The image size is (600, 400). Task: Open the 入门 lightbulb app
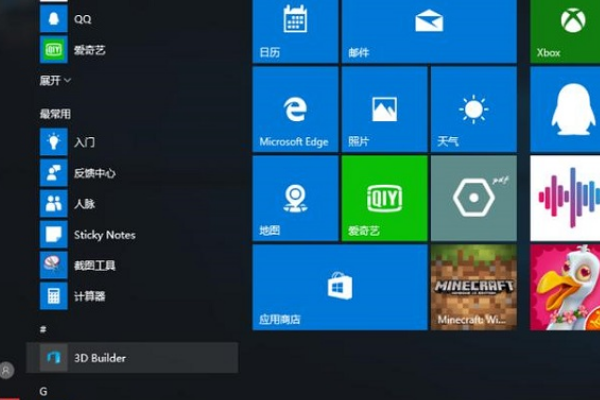(132, 142)
